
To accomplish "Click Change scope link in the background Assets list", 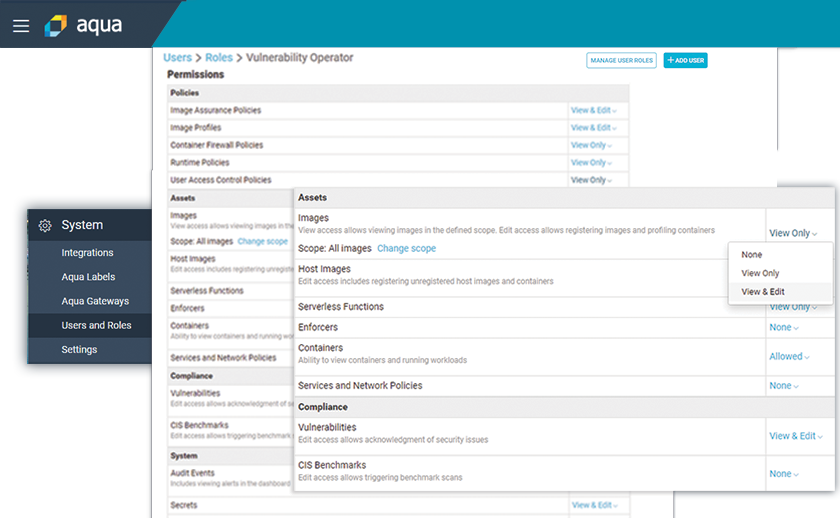I will coord(262,242).
